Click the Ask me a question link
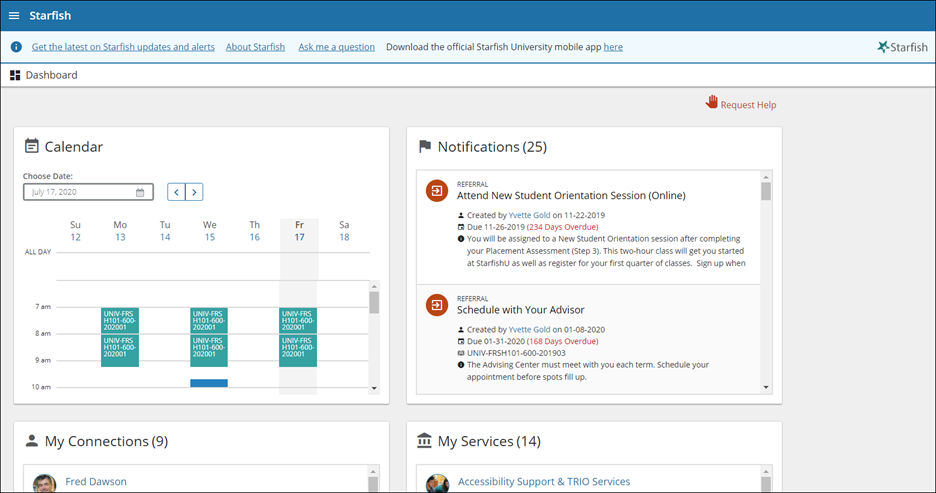This screenshot has height=493, width=936. pyautogui.click(x=337, y=47)
